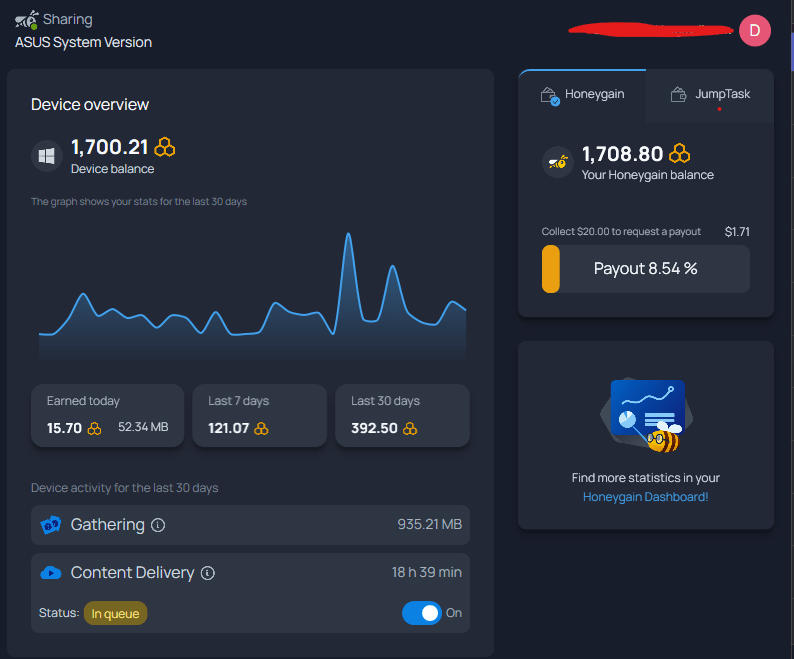Click the Last 7 days card

(x=260, y=415)
